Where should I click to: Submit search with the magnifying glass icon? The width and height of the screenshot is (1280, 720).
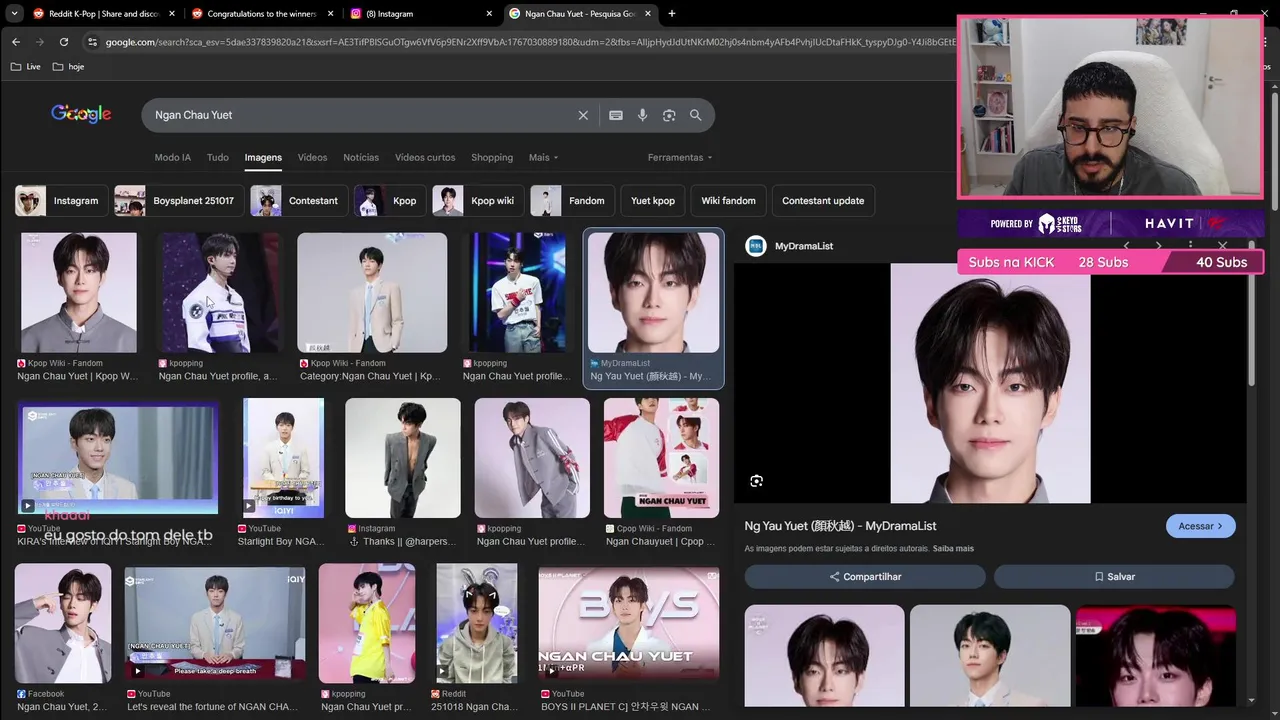tap(696, 115)
